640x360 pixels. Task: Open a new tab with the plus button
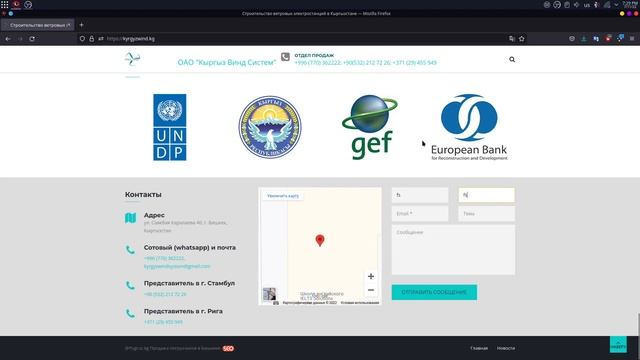[81, 25]
